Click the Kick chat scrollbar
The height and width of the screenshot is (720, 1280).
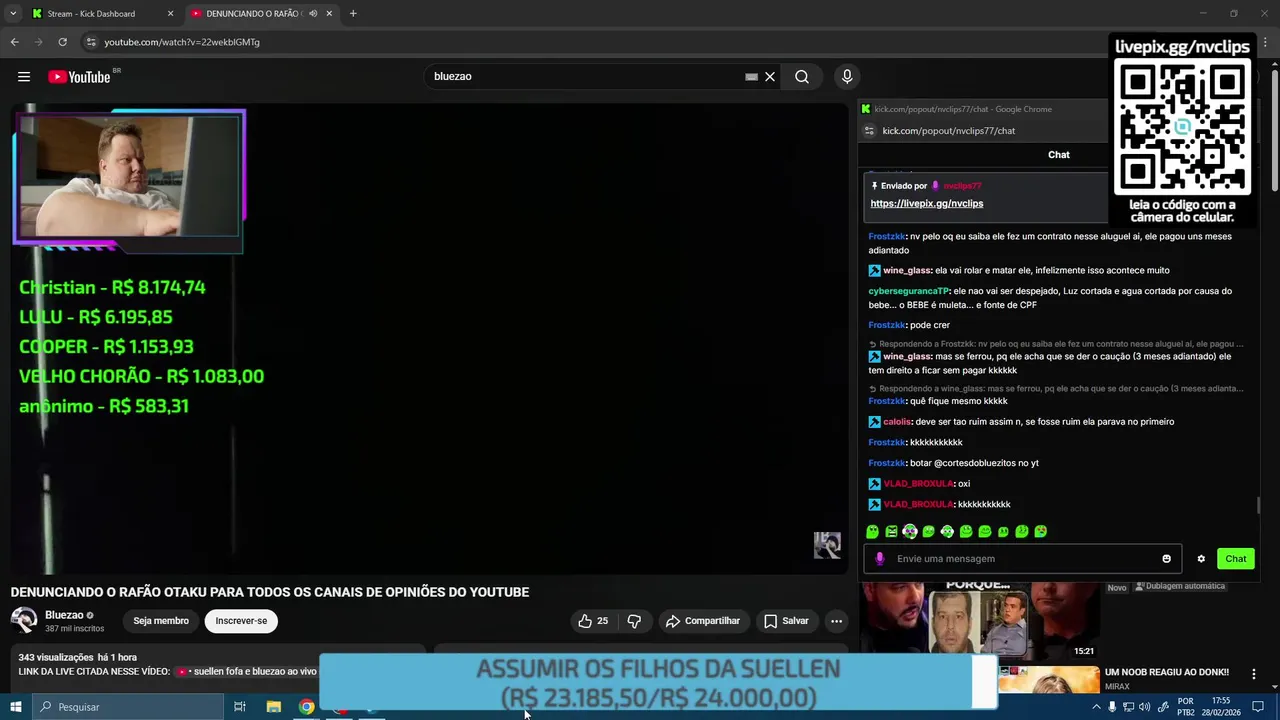coord(1258,505)
